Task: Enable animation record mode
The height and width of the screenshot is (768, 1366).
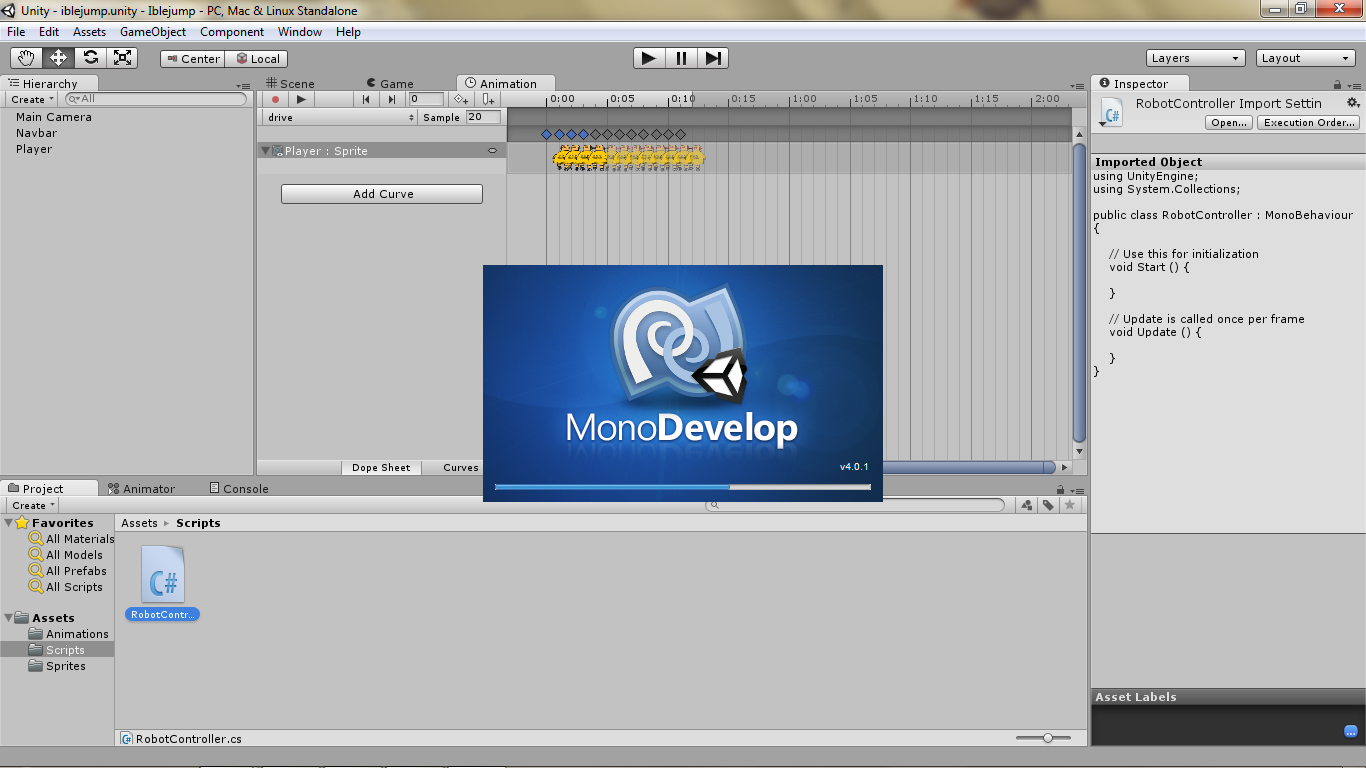Action: [x=275, y=99]
